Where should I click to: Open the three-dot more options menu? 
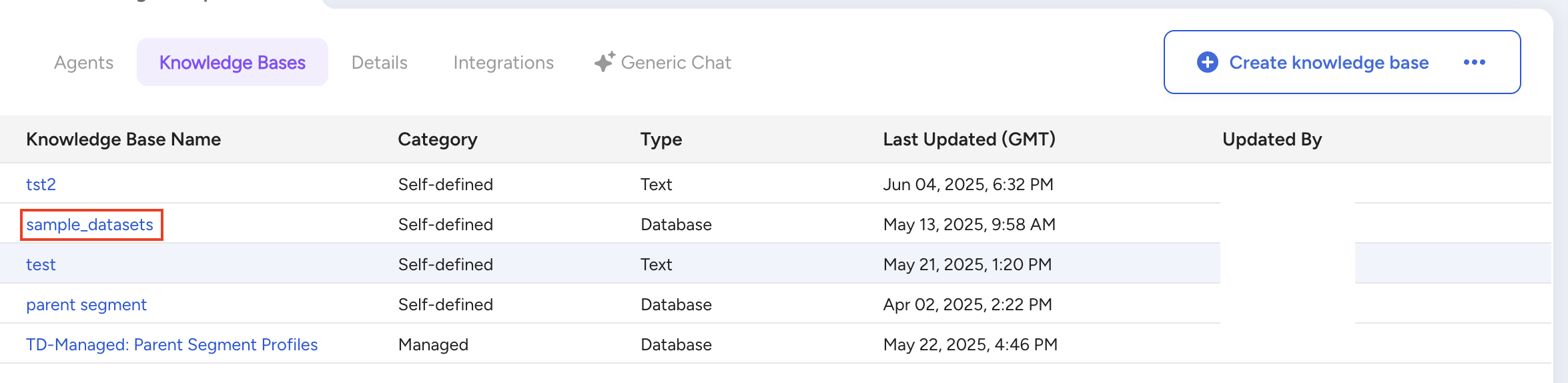click(x=1474, y=62)
